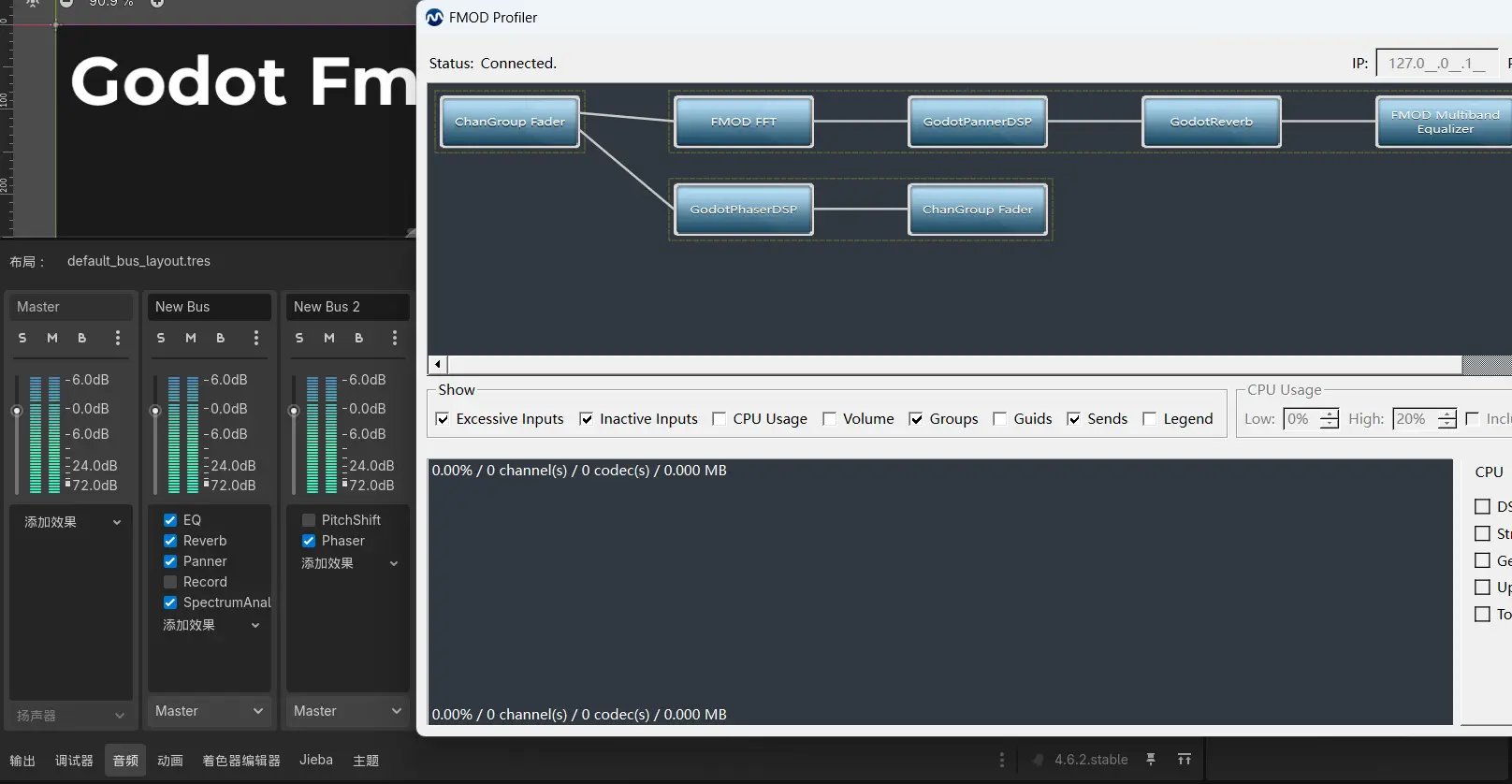The height and width of the screenshot is (784, 1512).
Task: Open the New Bus send-to Master dropdown
Action: click(210, 711)
